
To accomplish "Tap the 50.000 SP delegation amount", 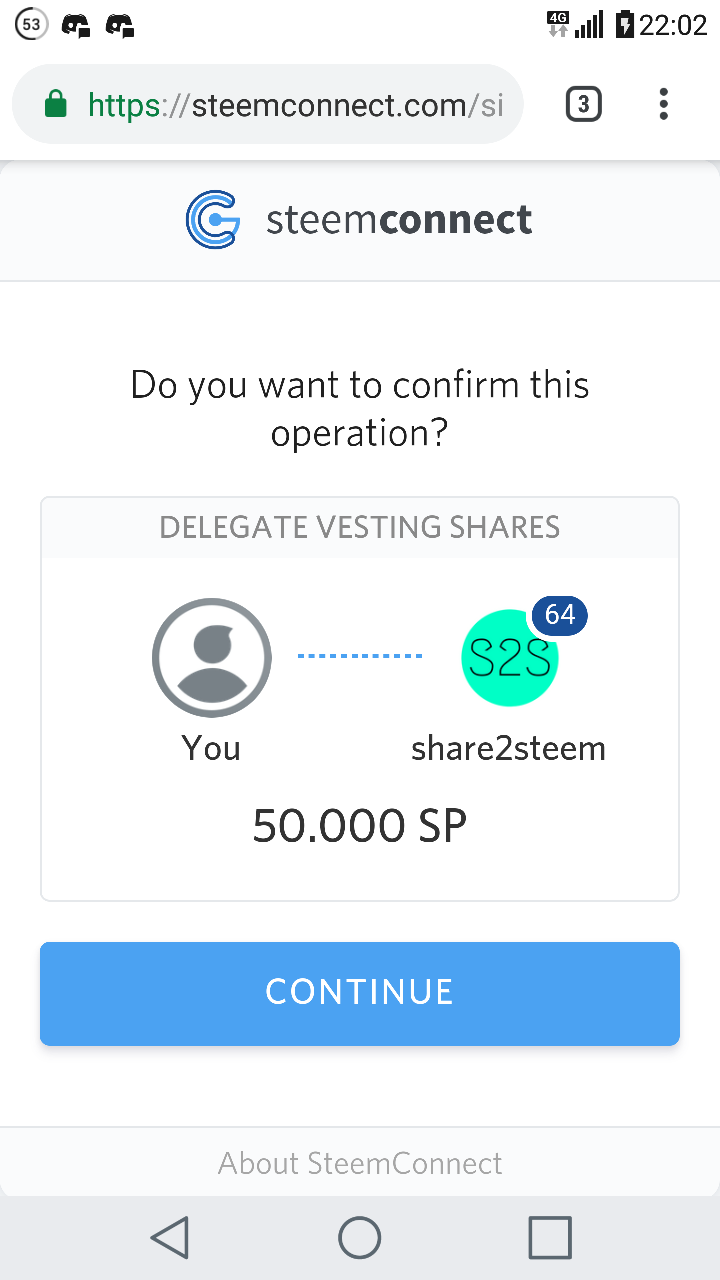I will tap(360, 826).
